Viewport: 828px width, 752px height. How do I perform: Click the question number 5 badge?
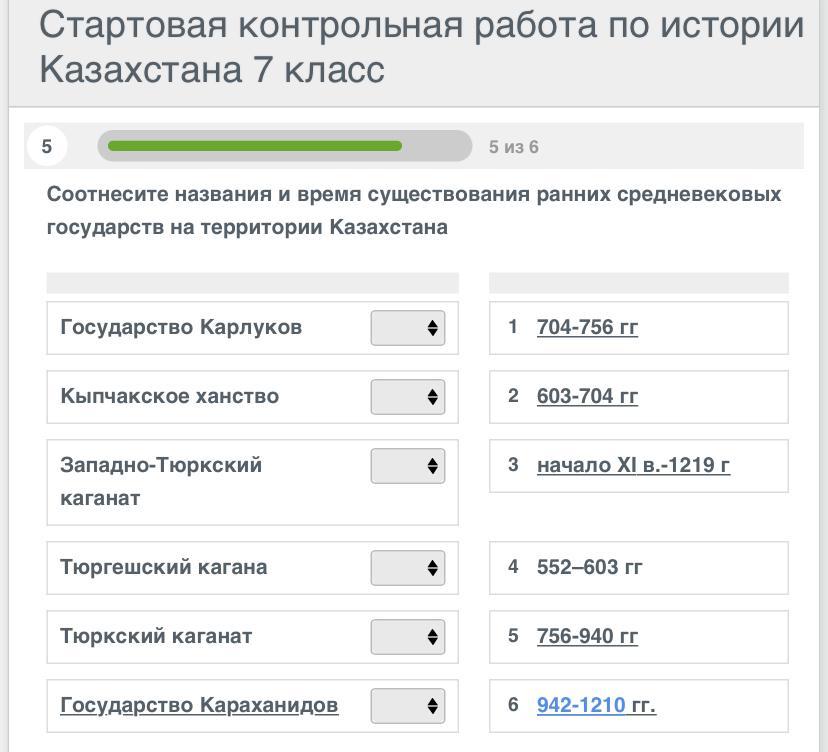point(46,146)
